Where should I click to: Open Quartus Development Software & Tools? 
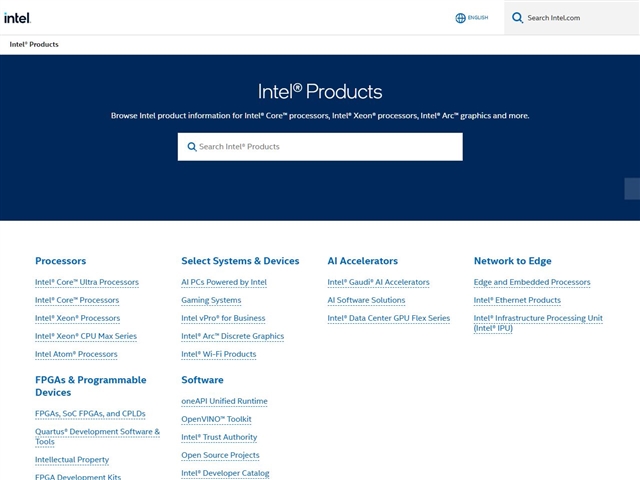click(97, 436)
